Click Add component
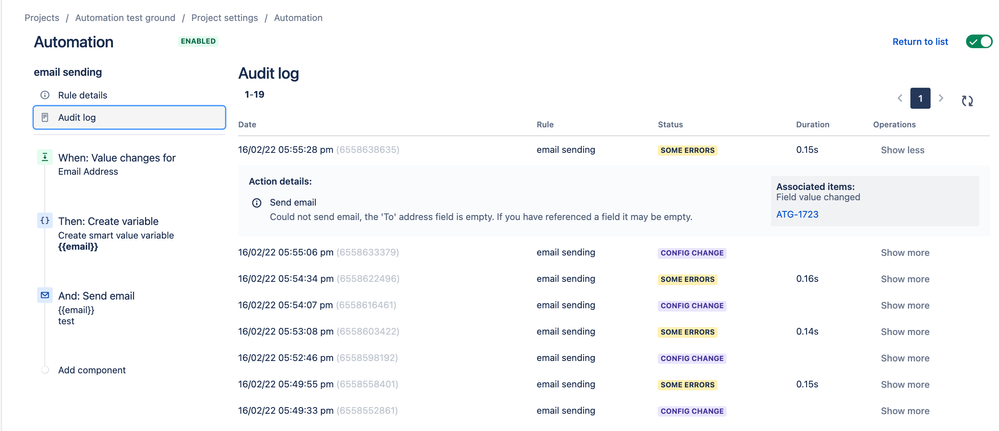Screen dimensions: 999x431 tap(92, 370)
